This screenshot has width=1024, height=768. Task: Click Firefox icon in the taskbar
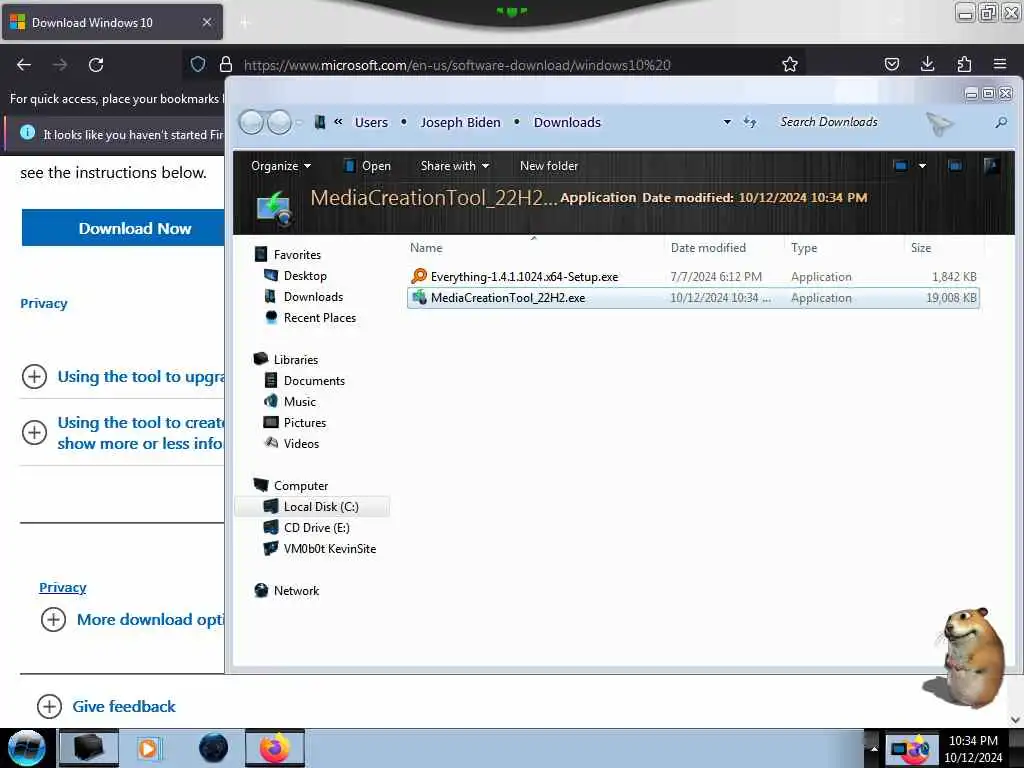[275, 748]
